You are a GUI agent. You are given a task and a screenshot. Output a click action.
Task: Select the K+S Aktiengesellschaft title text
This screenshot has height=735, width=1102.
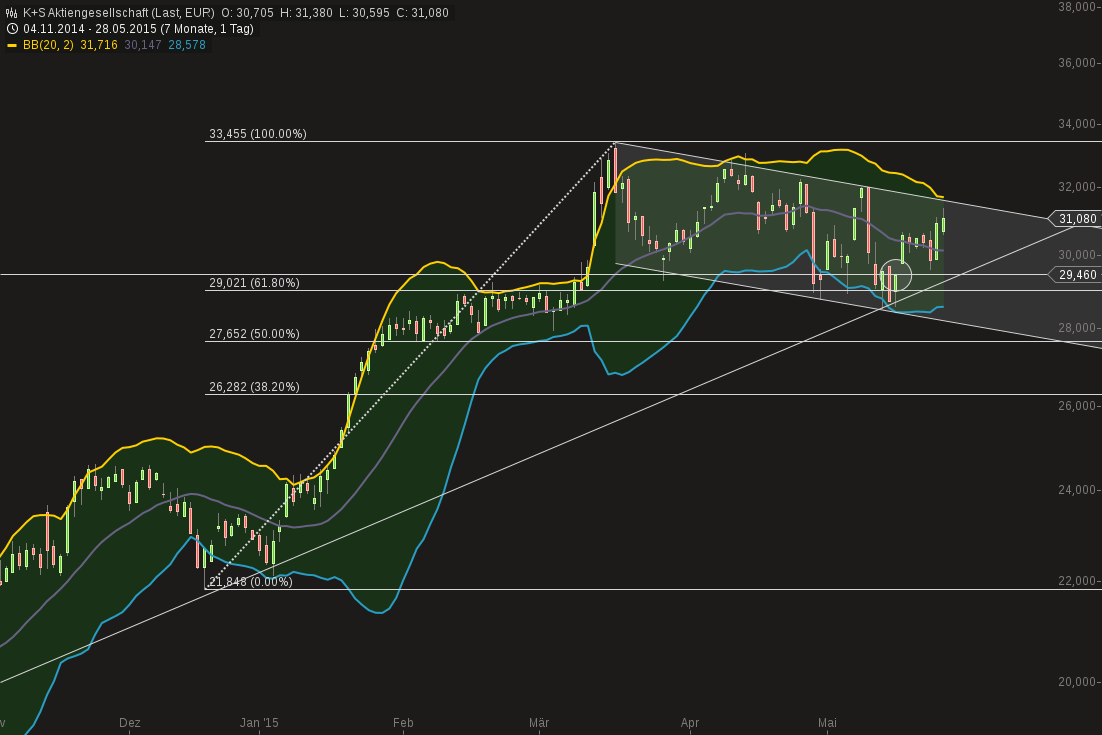118,13
